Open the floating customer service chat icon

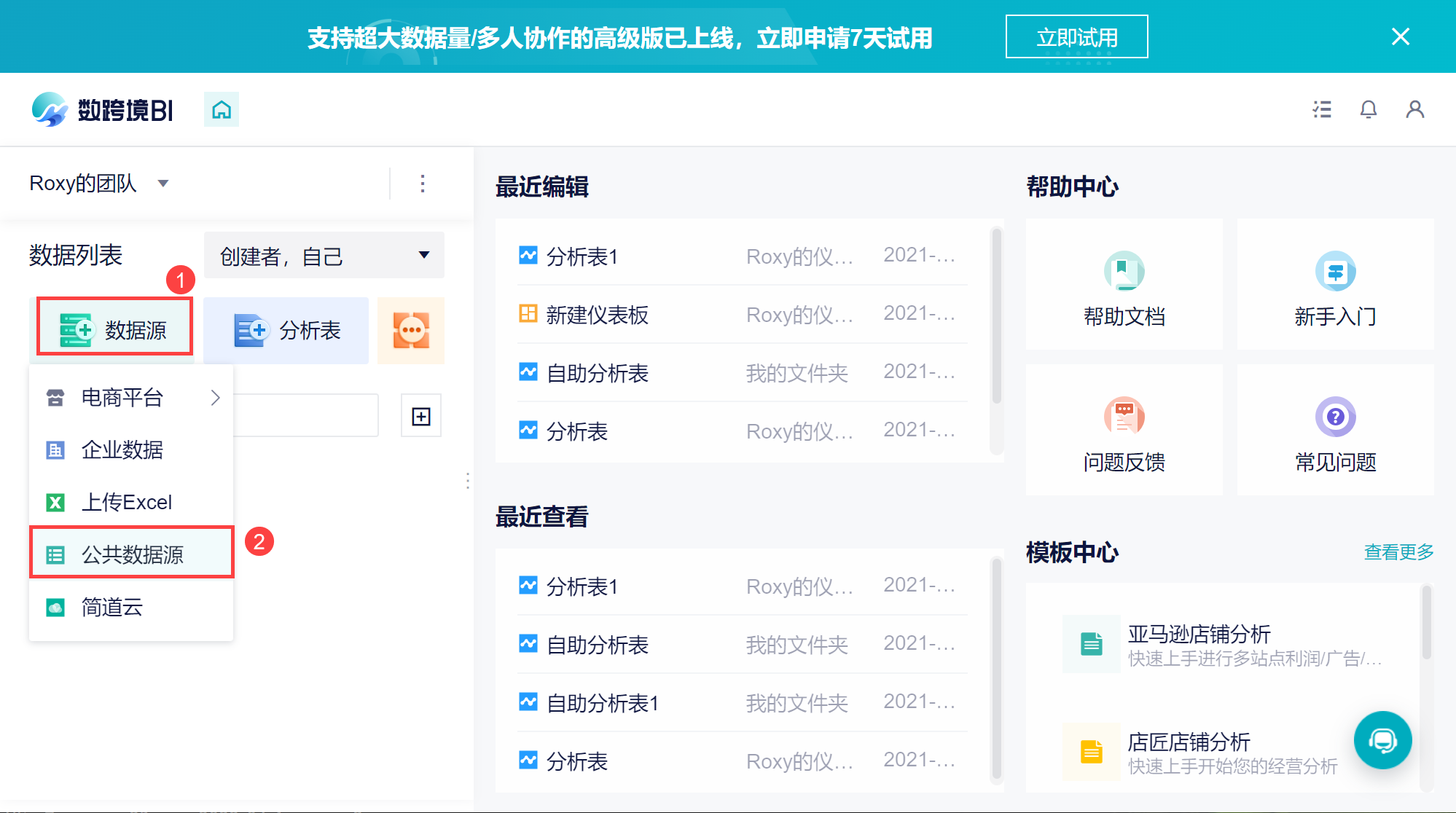click(x=1382, y=740)
